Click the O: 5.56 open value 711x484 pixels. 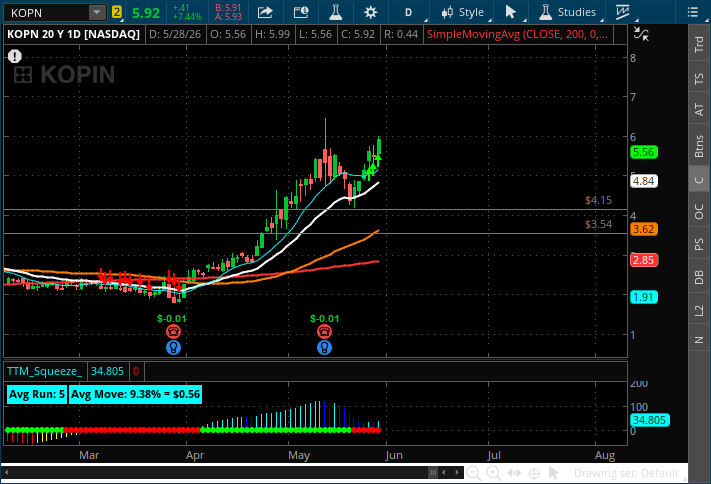(x=228, y=34)
